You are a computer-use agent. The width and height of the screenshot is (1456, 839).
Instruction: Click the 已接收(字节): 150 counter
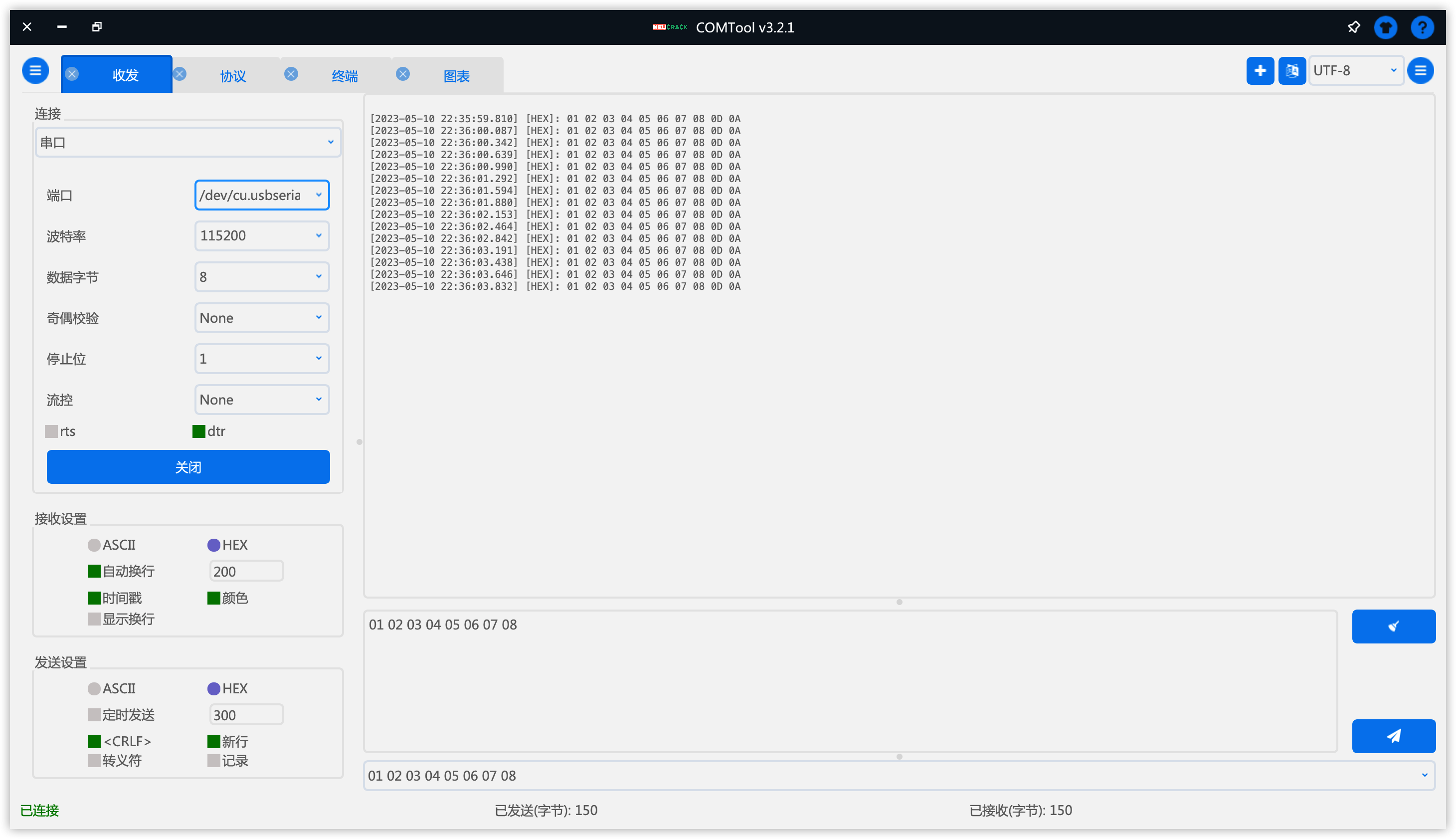point(1021,810)
